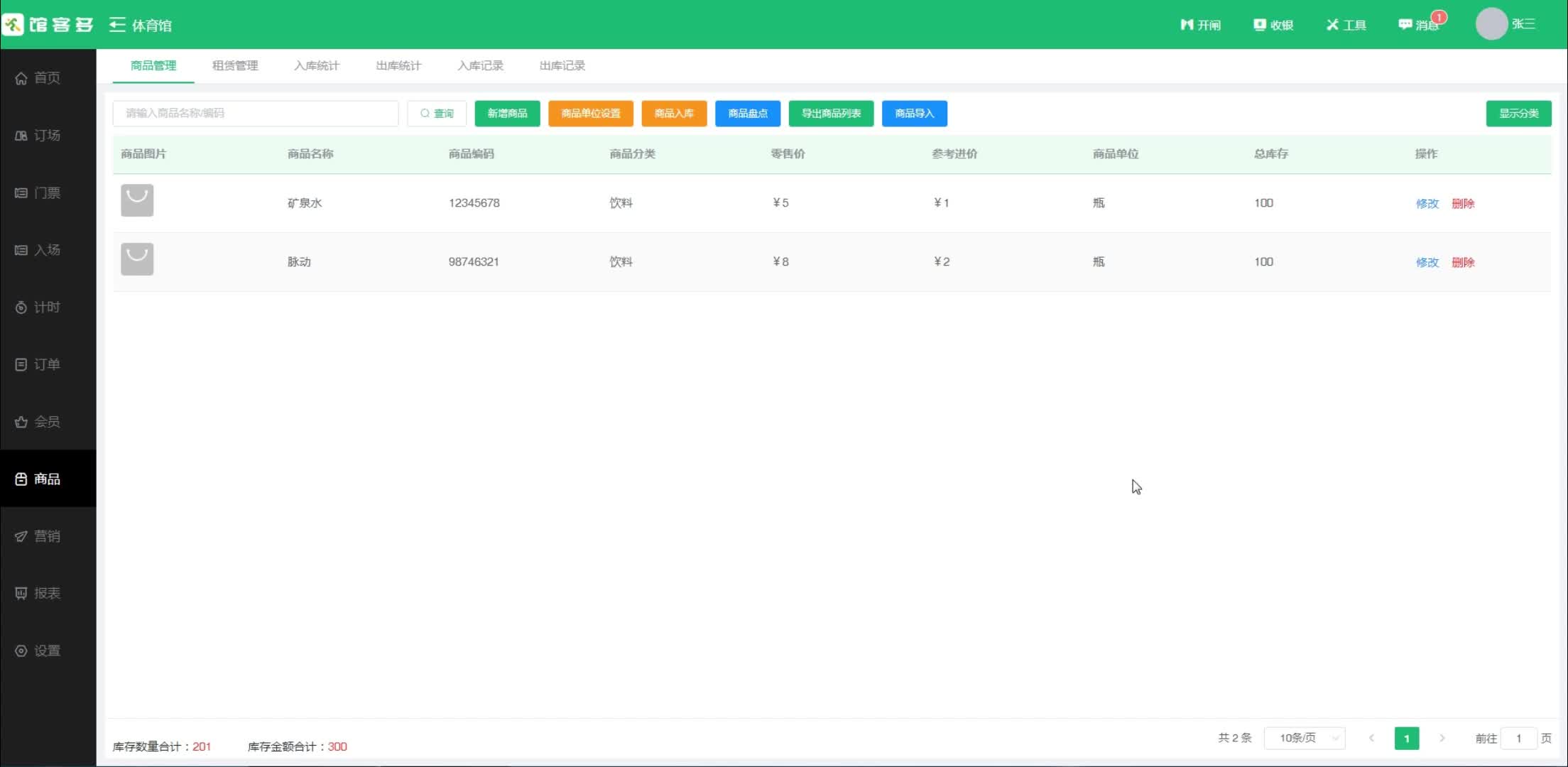Click the 商品盘点 button
The image size is (1568, 767).
pyautogui.click(x=748, y=114)
